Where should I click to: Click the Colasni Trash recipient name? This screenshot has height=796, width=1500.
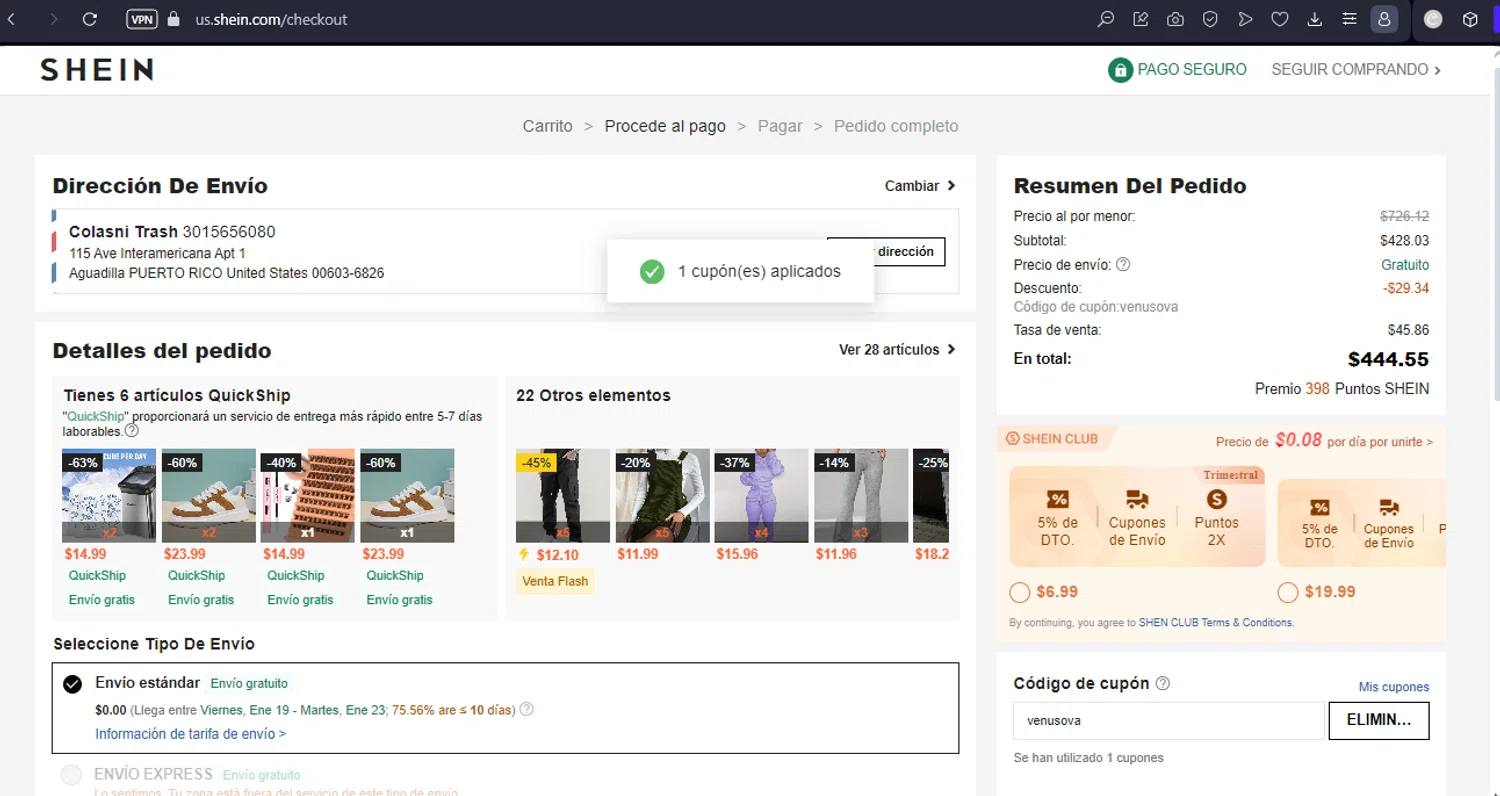point(123,232)
